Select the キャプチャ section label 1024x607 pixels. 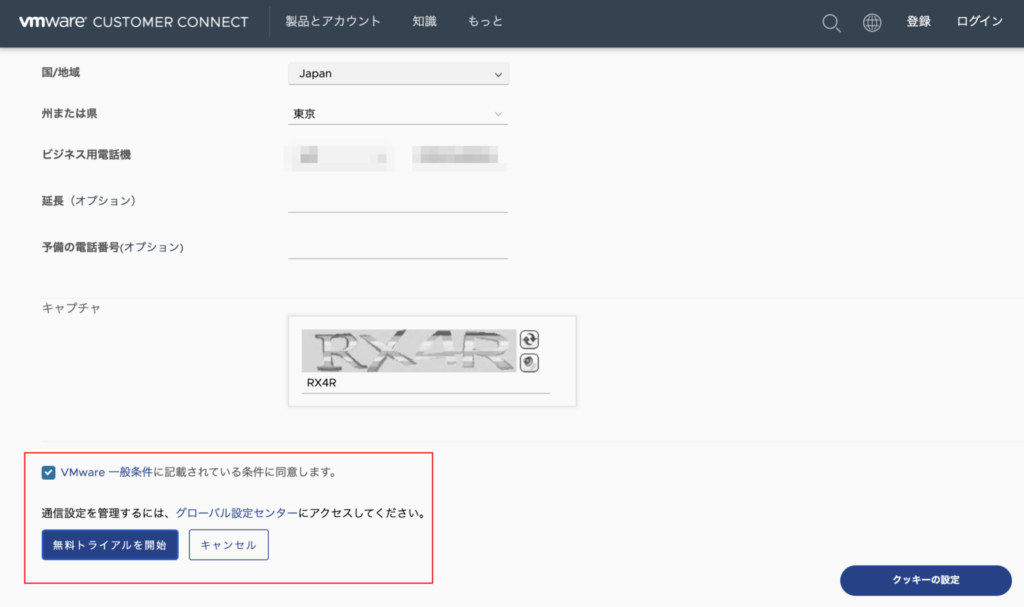pyautogui.click(x=71, y=308)
